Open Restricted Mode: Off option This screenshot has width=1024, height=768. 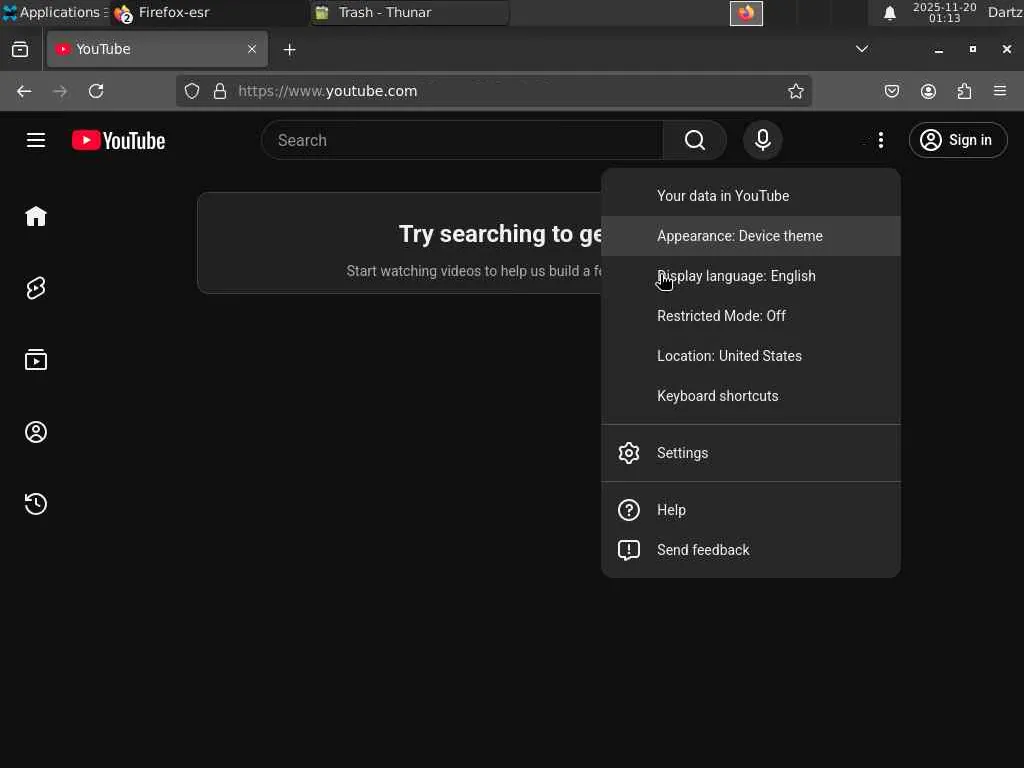pos(750,315)
